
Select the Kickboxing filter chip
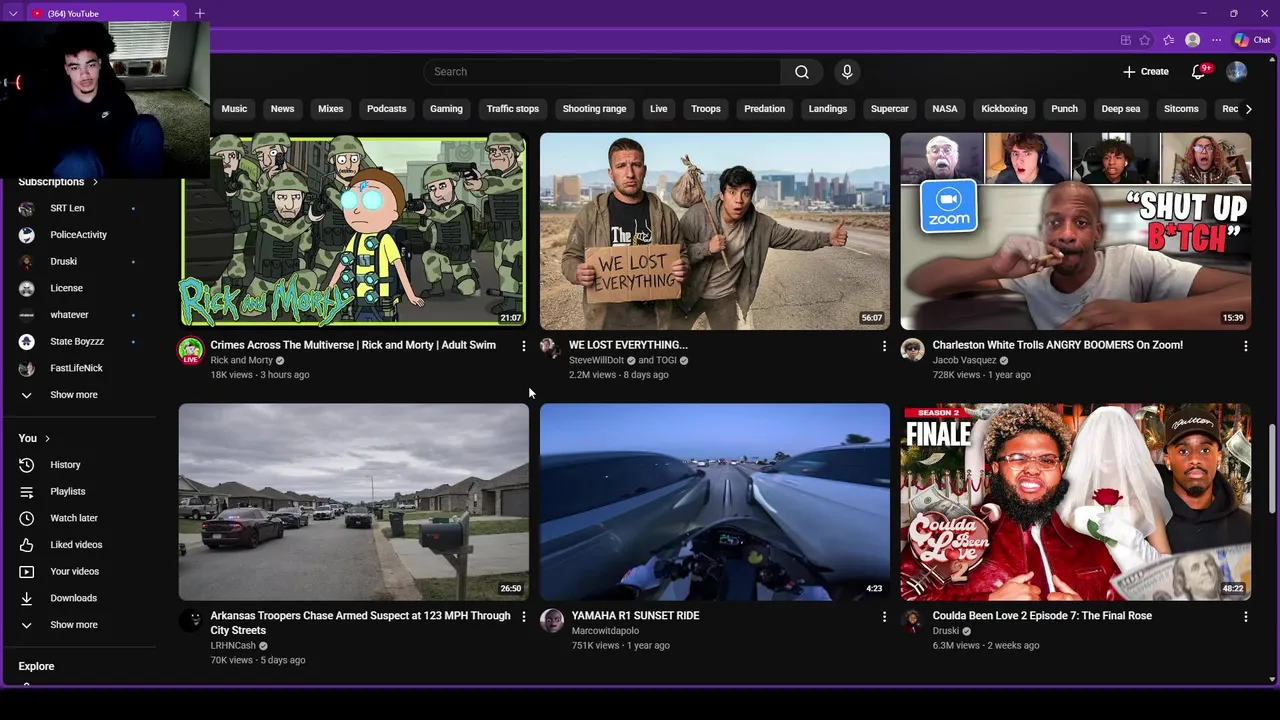pyautogui.click(x=1004, y=109)
